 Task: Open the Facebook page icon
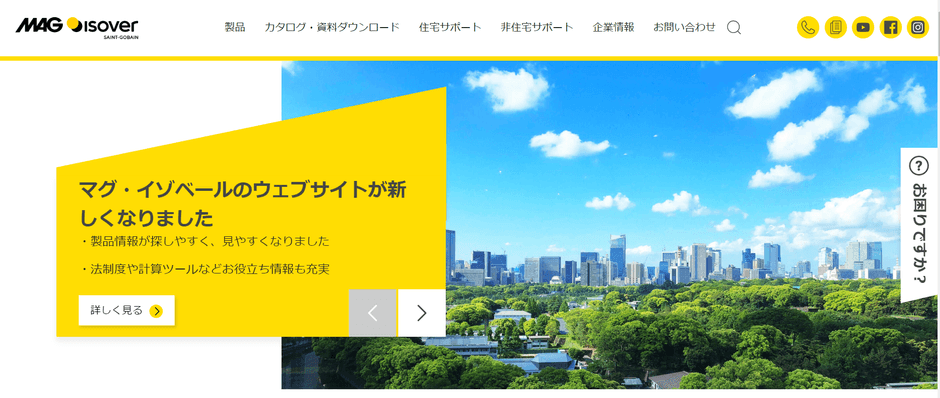point(891,28)
